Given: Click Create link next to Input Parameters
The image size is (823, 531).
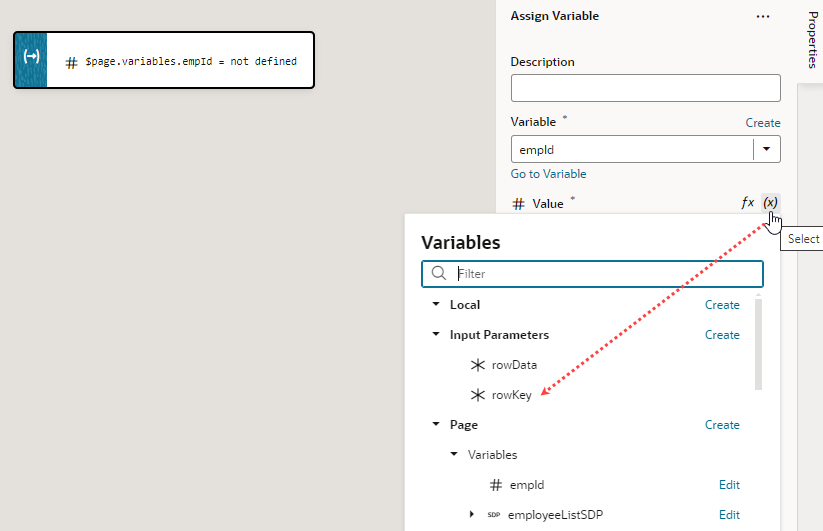Looking at the screenshot, I should 722,335.
